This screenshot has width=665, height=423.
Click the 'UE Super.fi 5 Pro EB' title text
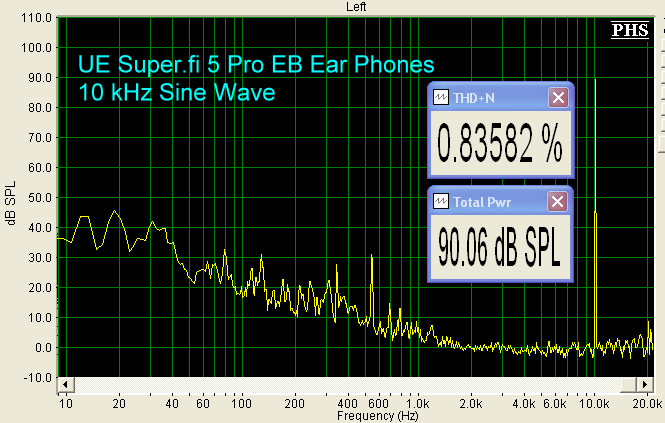[x=256, y=65]
